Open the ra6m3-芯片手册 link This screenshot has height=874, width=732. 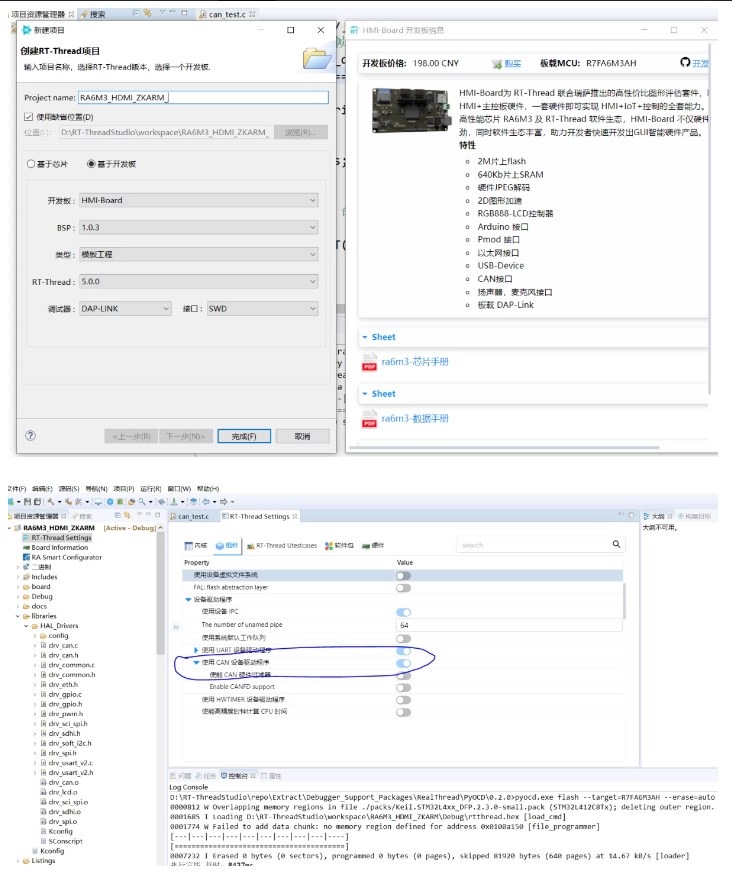415,362
